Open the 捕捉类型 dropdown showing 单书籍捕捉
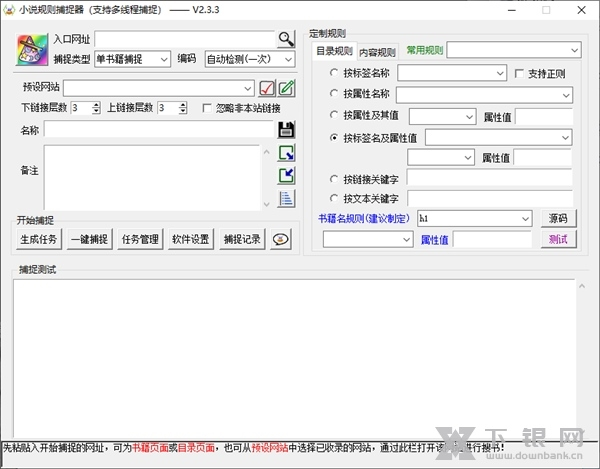The image size is (600, 469). 132,59
